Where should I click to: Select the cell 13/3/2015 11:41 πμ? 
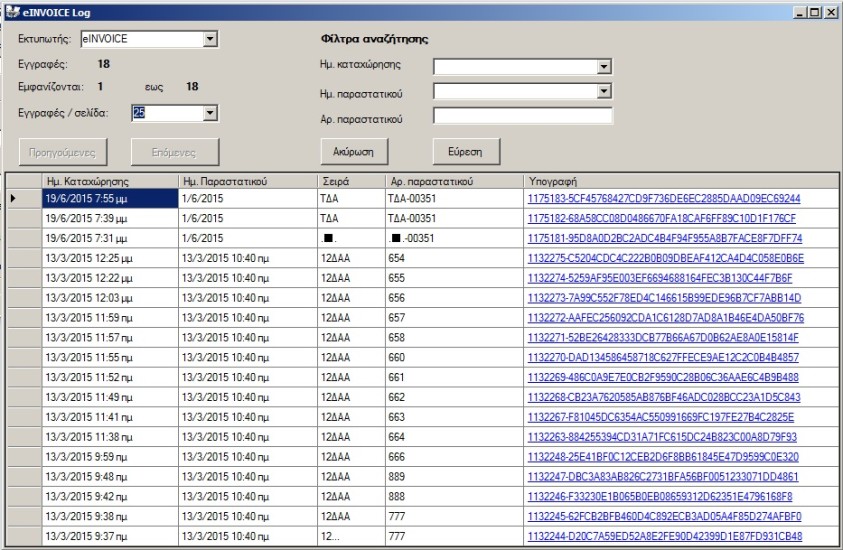point(110,417)
